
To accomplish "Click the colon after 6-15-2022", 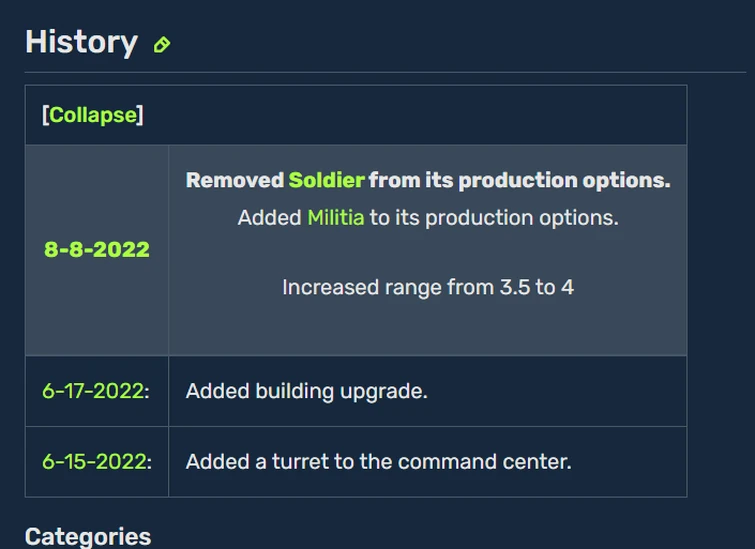I will tap(149, 462).
